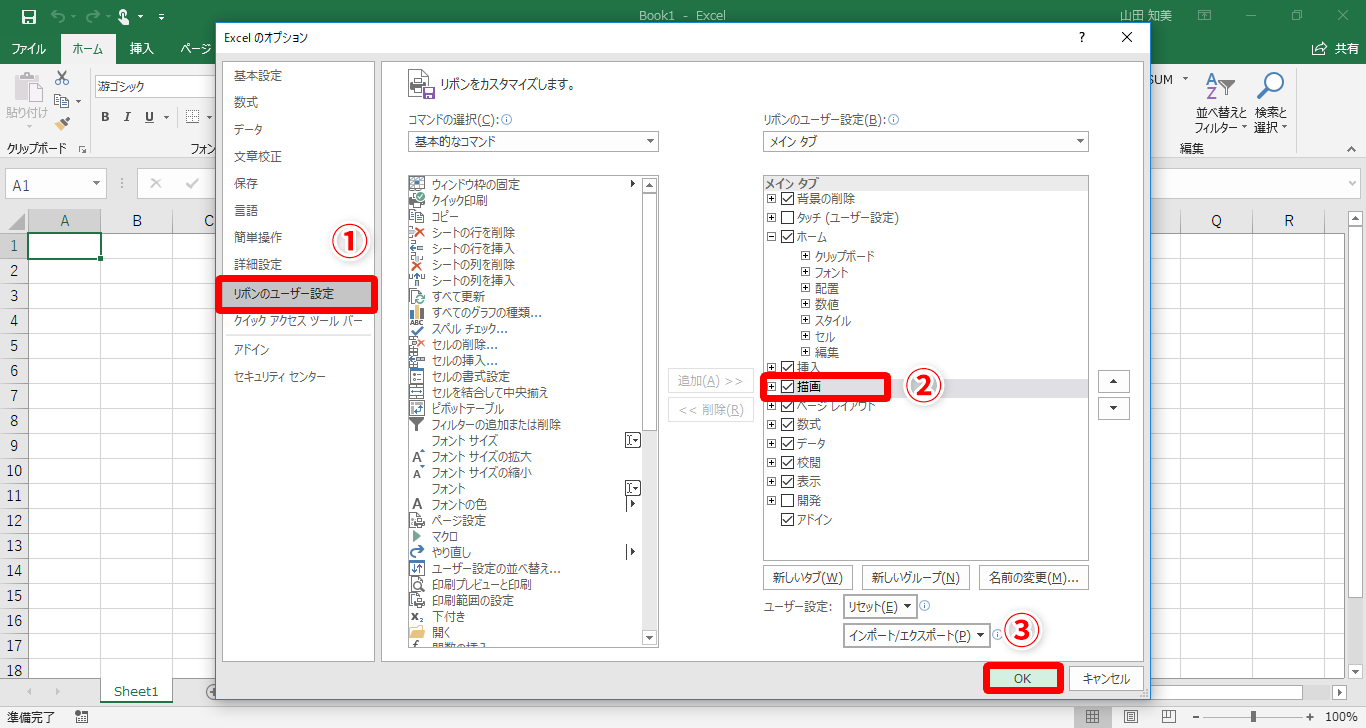Click the 並べ替えとフィルター sort icon

(1220, 88)
